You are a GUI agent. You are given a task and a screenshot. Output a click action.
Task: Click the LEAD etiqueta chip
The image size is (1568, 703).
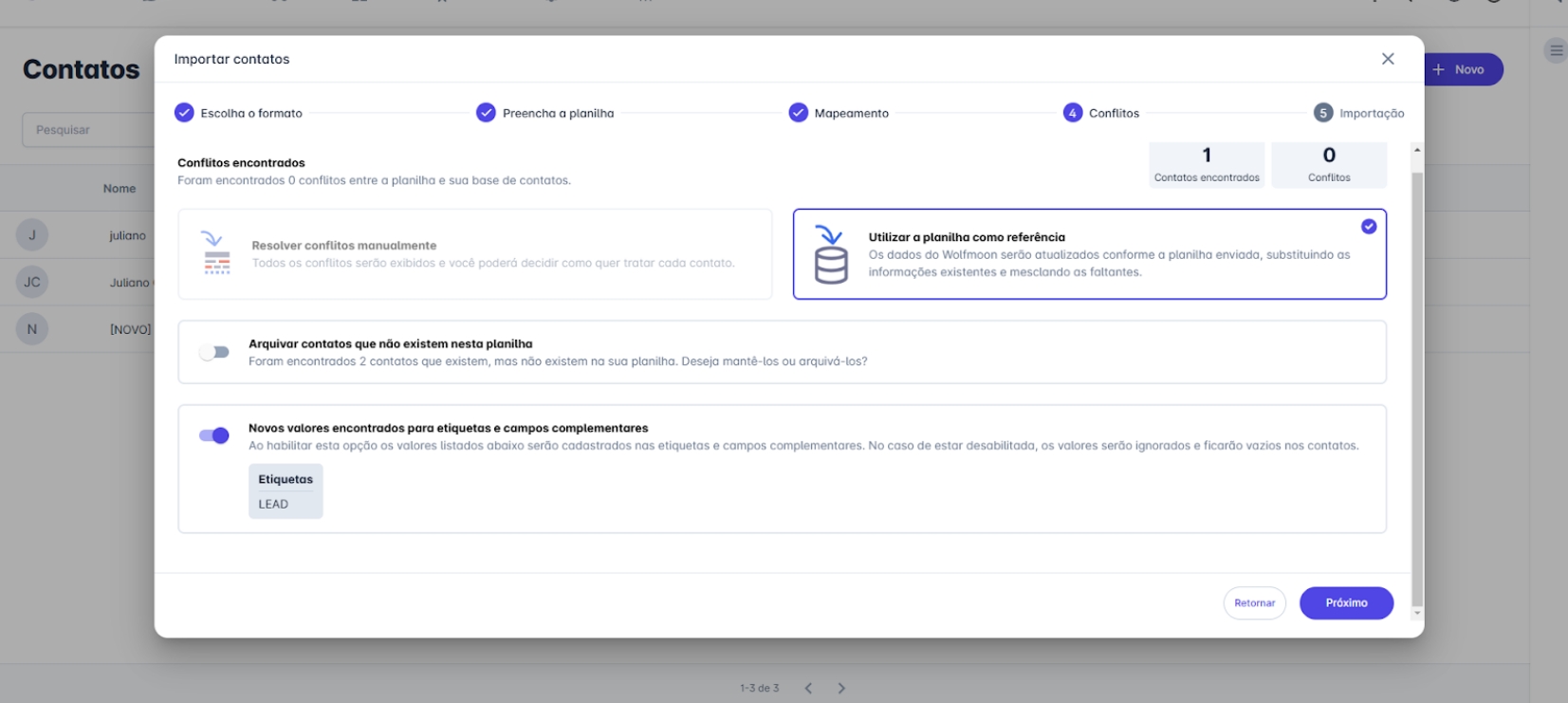(x=274, y=504)
